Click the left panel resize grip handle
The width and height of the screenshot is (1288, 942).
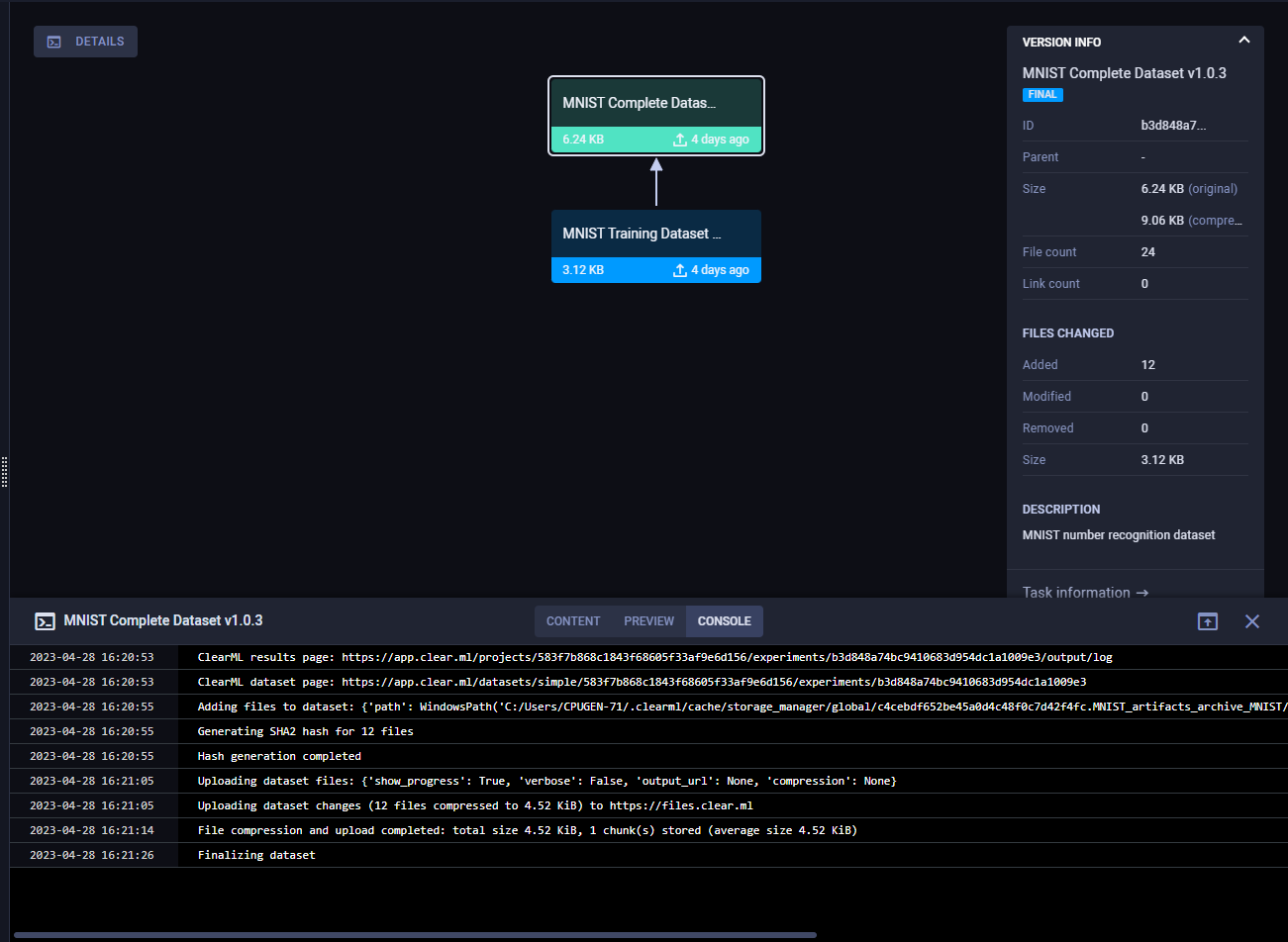coord(5,472)
